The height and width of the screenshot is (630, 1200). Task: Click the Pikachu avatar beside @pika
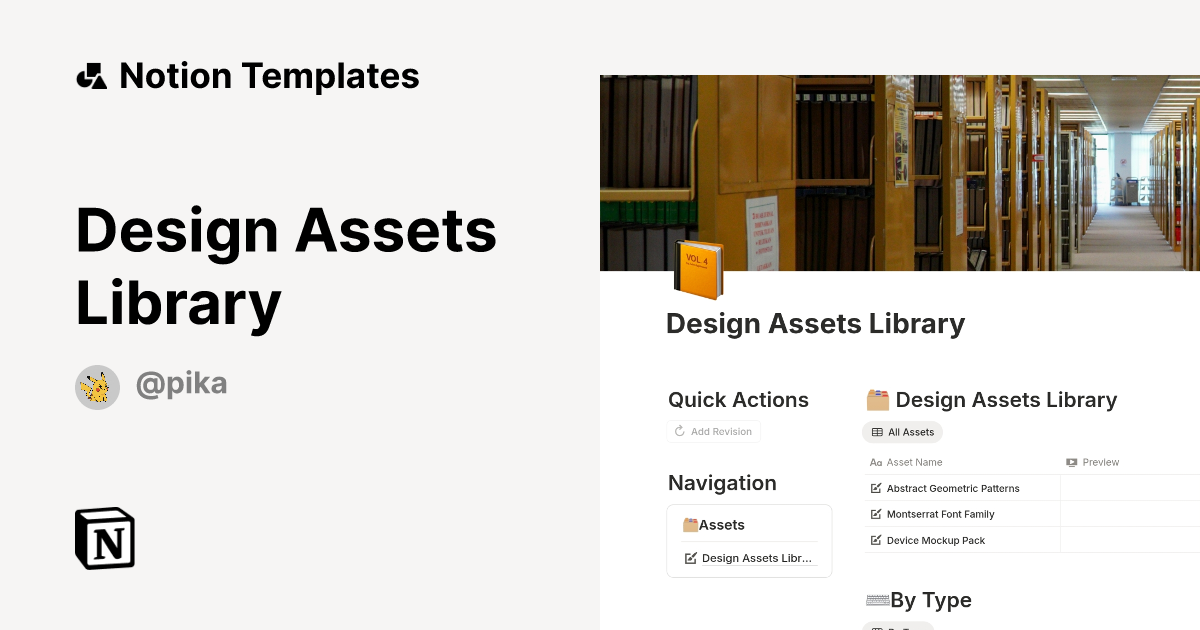[97, 386]
